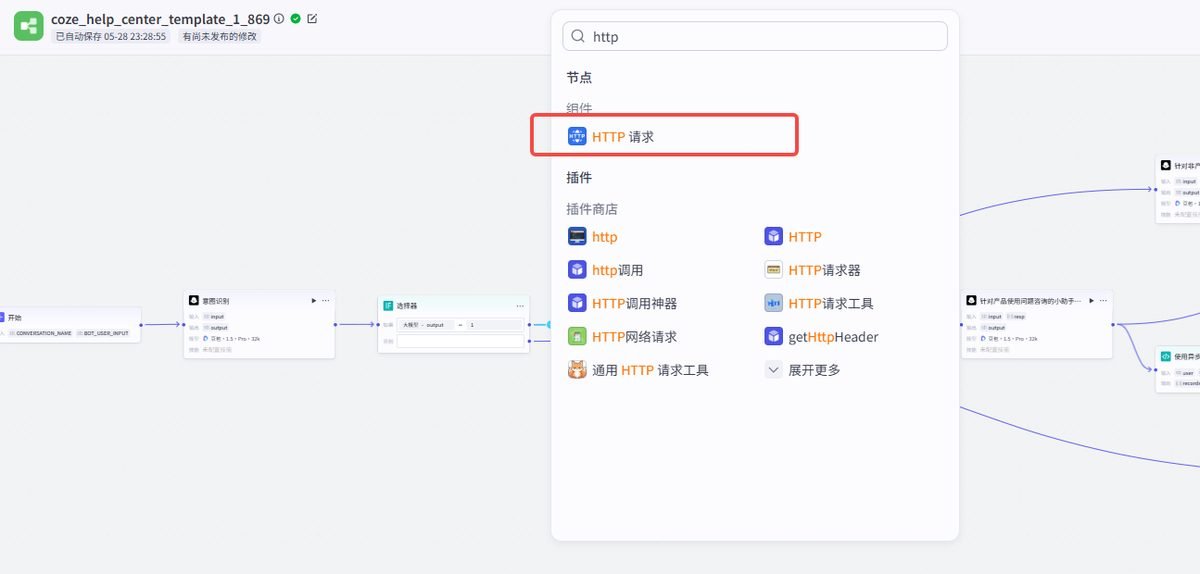The image size is (1200, 574).
Task: Open 针对产品使用问题咨询的小助手 node options menu
Action: pyautogui.click(x=1104, y=300)
